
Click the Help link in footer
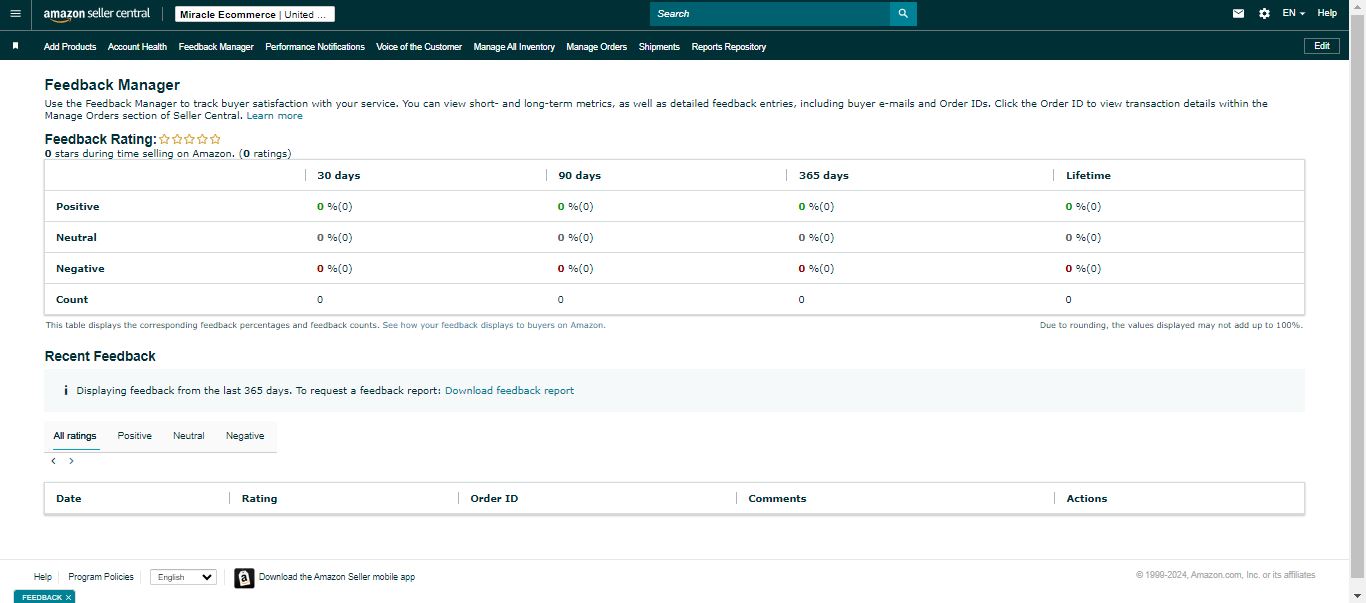click(x=42, y=577)
